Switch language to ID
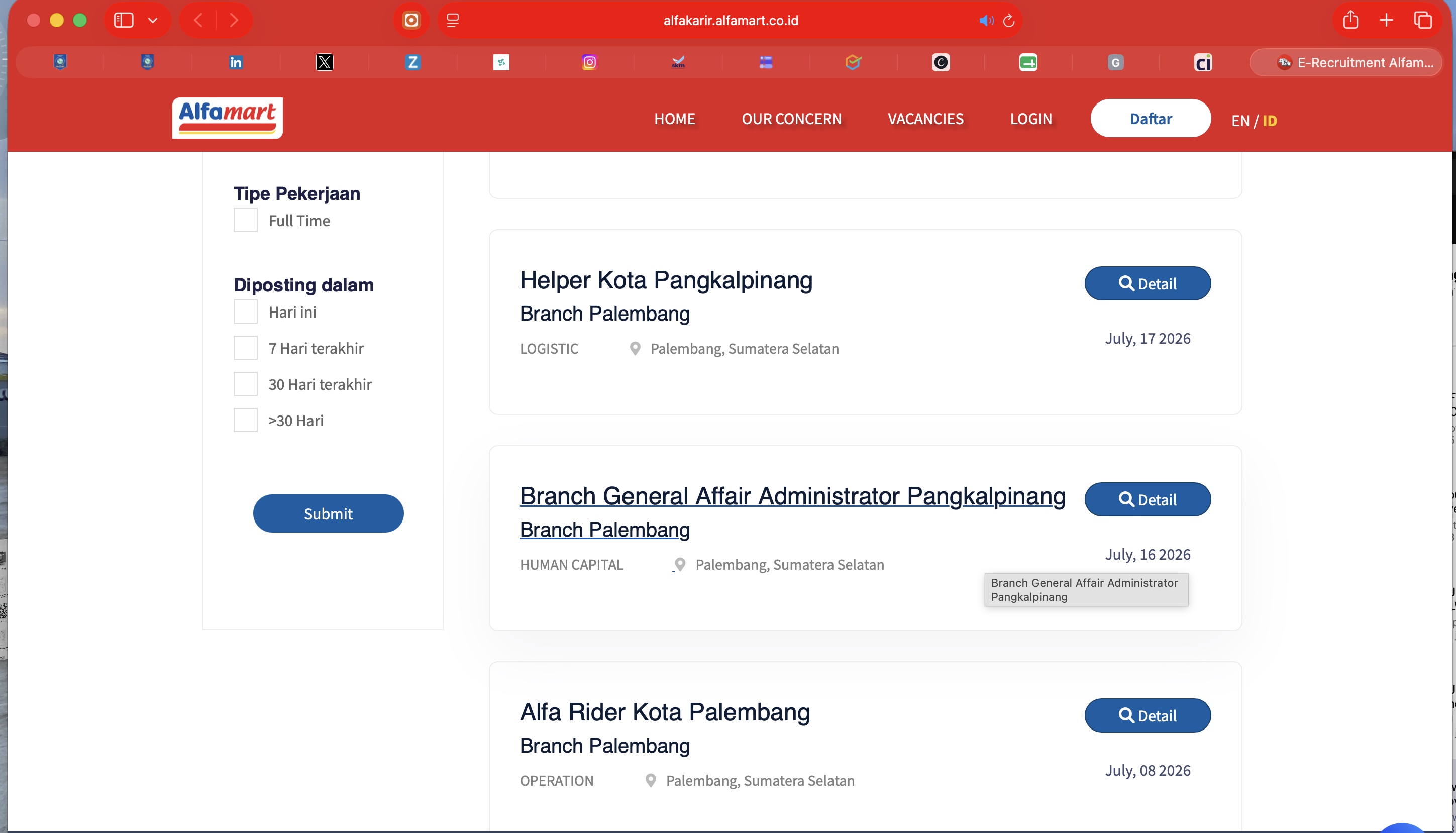The image size is (1456, 833). (x=1270, y=121)
